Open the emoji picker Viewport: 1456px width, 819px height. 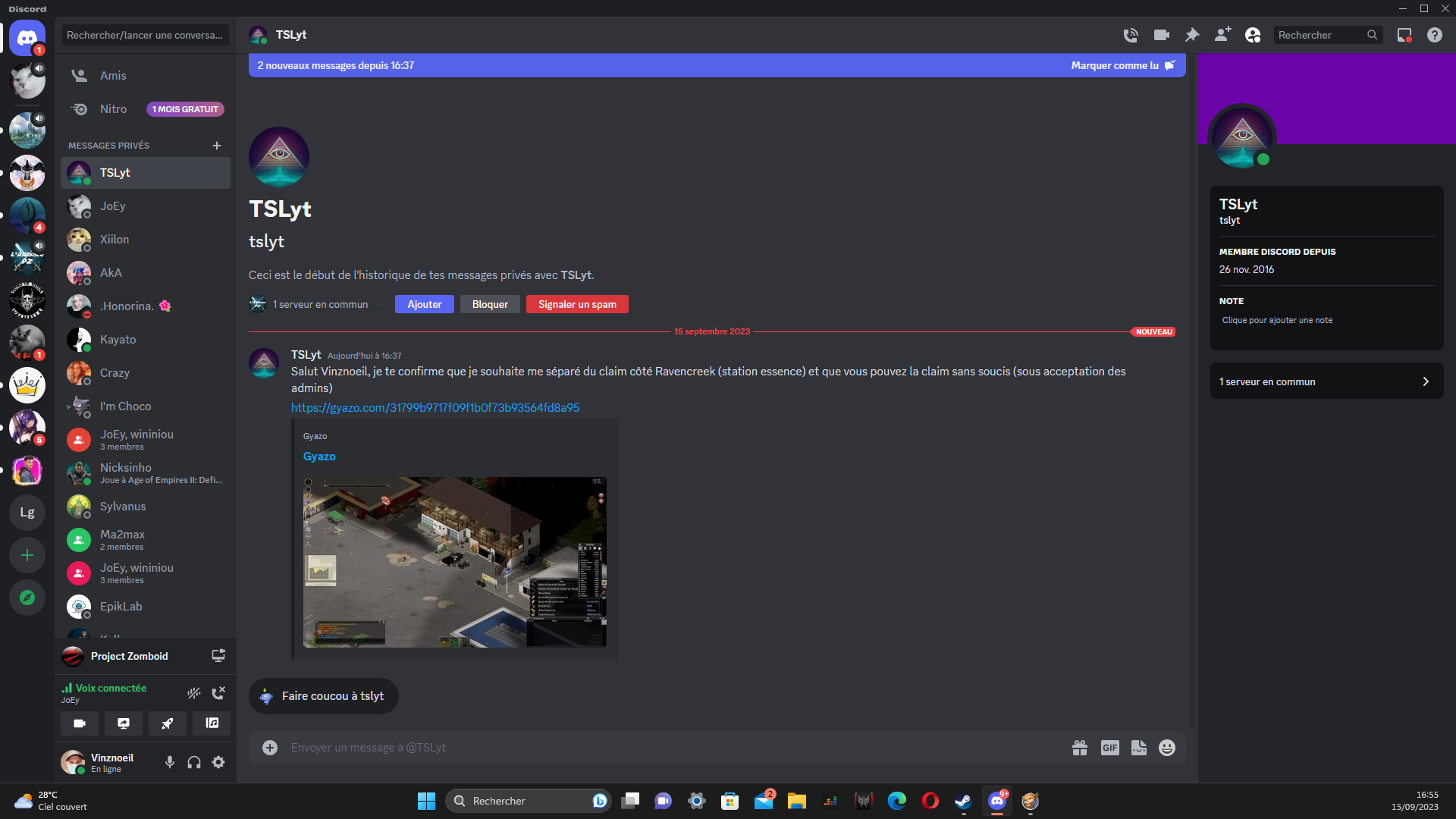point(1167,748)
